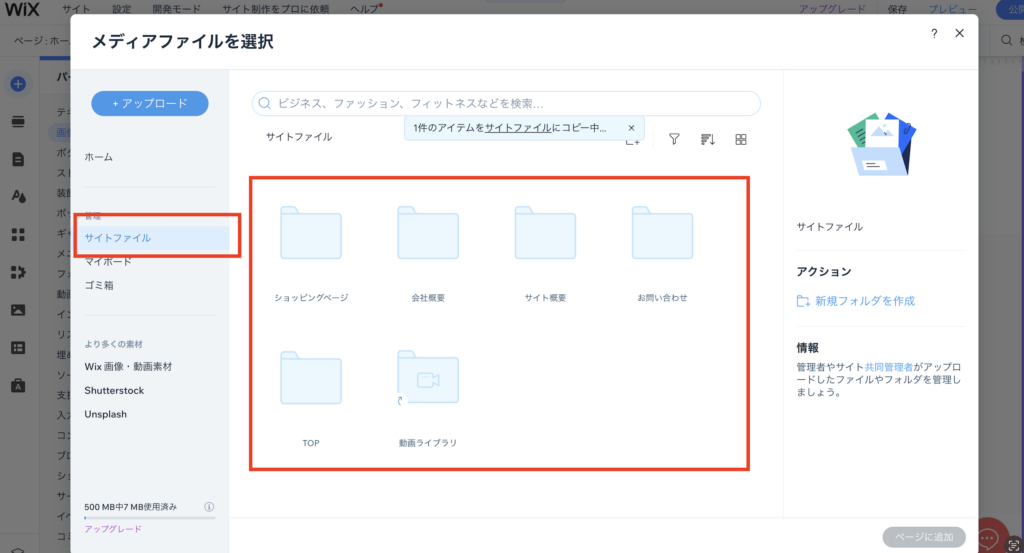
Task: Open the apps grid icon in editor sidebar
Action: click(x=18, y=234)
